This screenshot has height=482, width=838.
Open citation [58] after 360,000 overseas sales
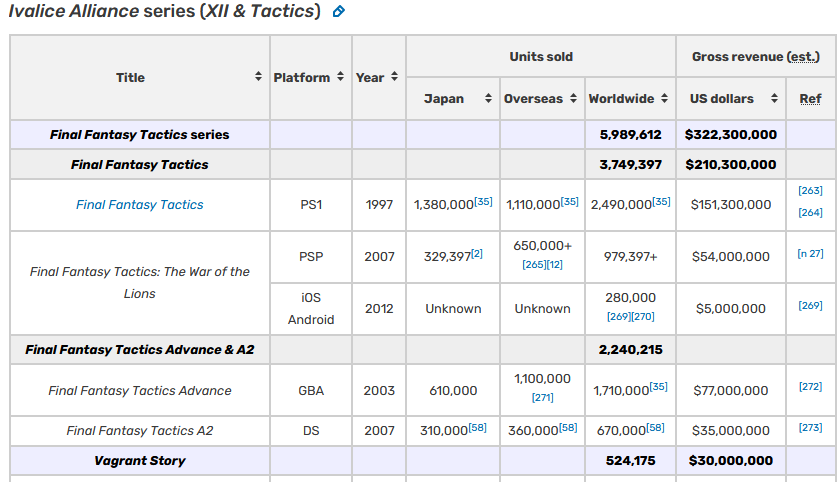tap(568, 427)
